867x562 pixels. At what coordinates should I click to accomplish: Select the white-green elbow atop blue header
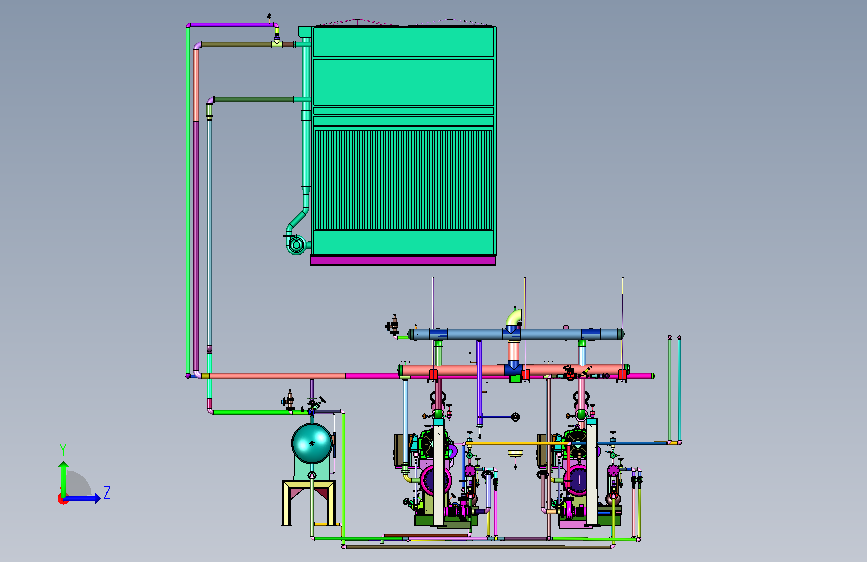point(513,318)
